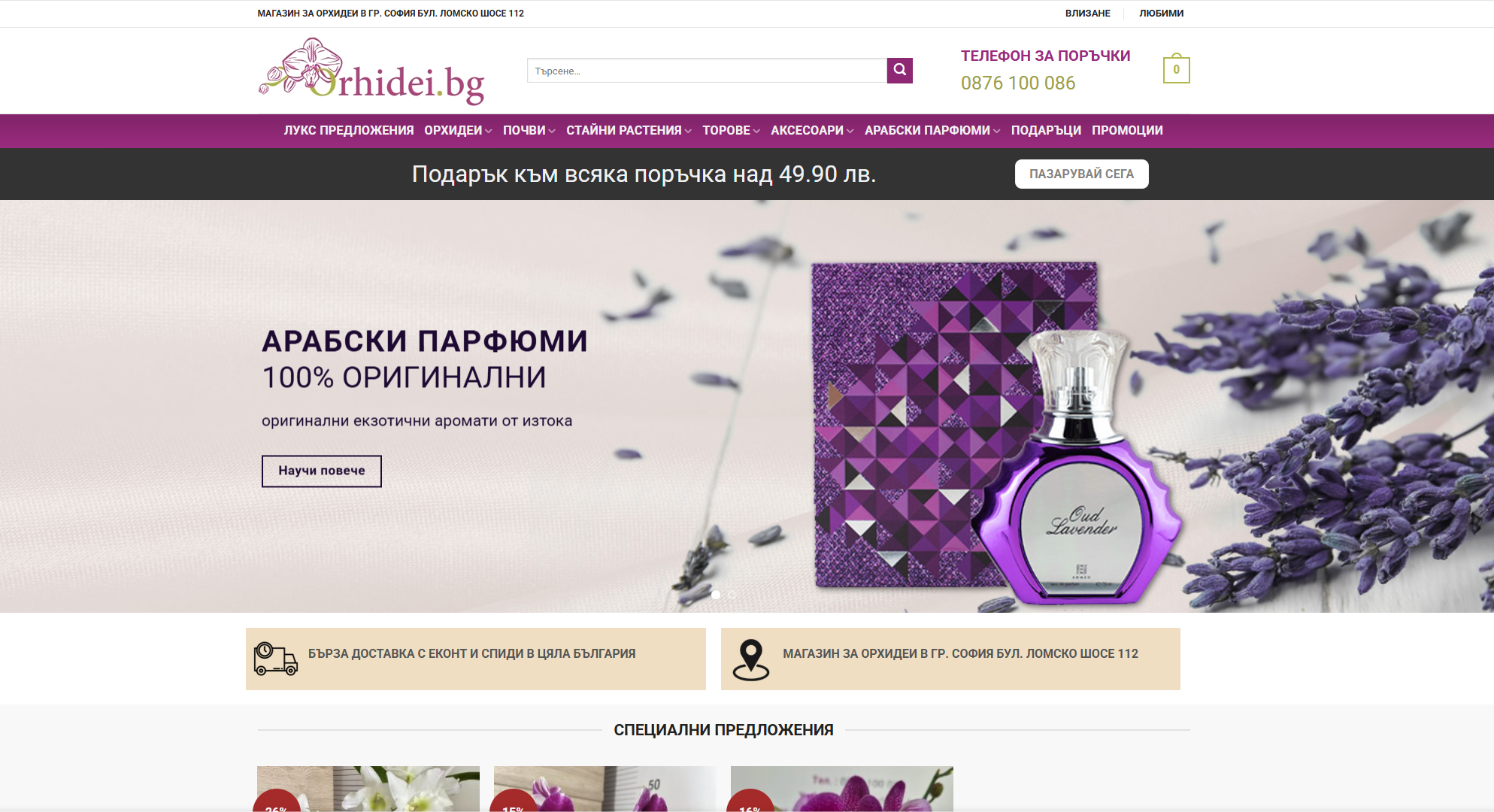Open the white orchid product thumbnail
This screenshot has width=1494, height=812.
(x=368, y=788)
